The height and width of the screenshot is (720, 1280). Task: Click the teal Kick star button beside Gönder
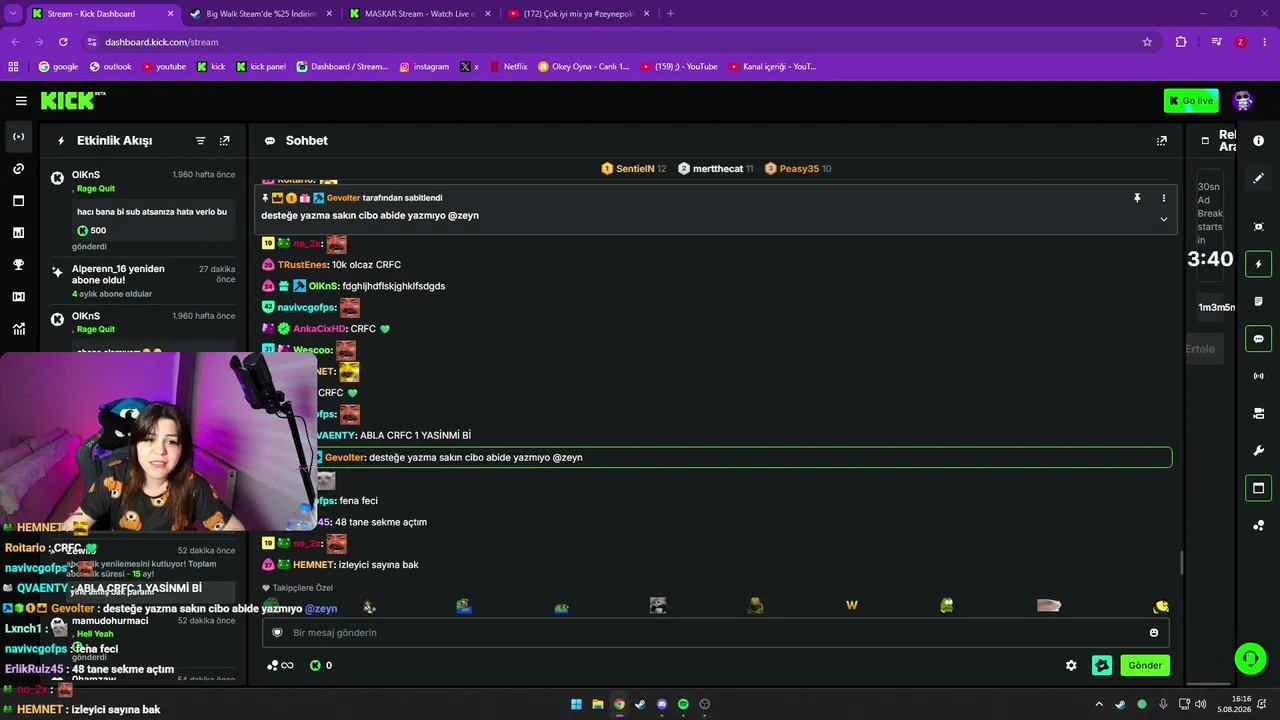[1102, 666]
